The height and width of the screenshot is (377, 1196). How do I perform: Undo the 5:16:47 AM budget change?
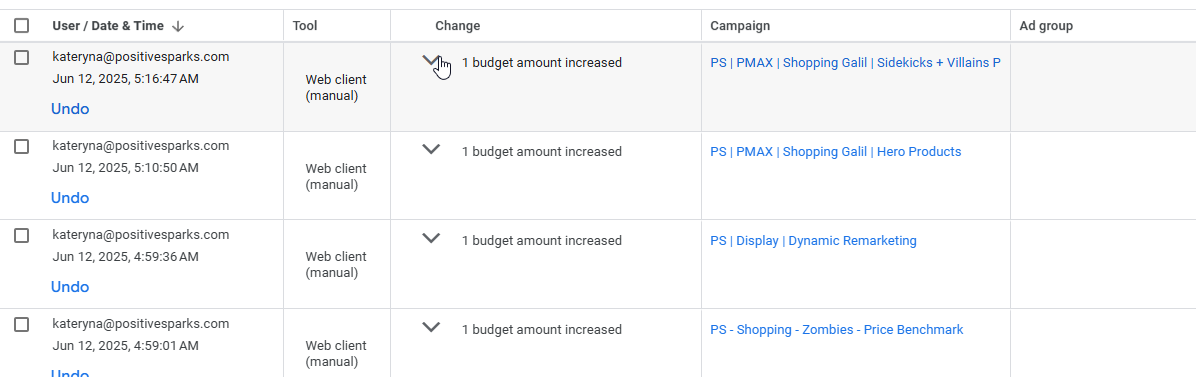[70, 109]
